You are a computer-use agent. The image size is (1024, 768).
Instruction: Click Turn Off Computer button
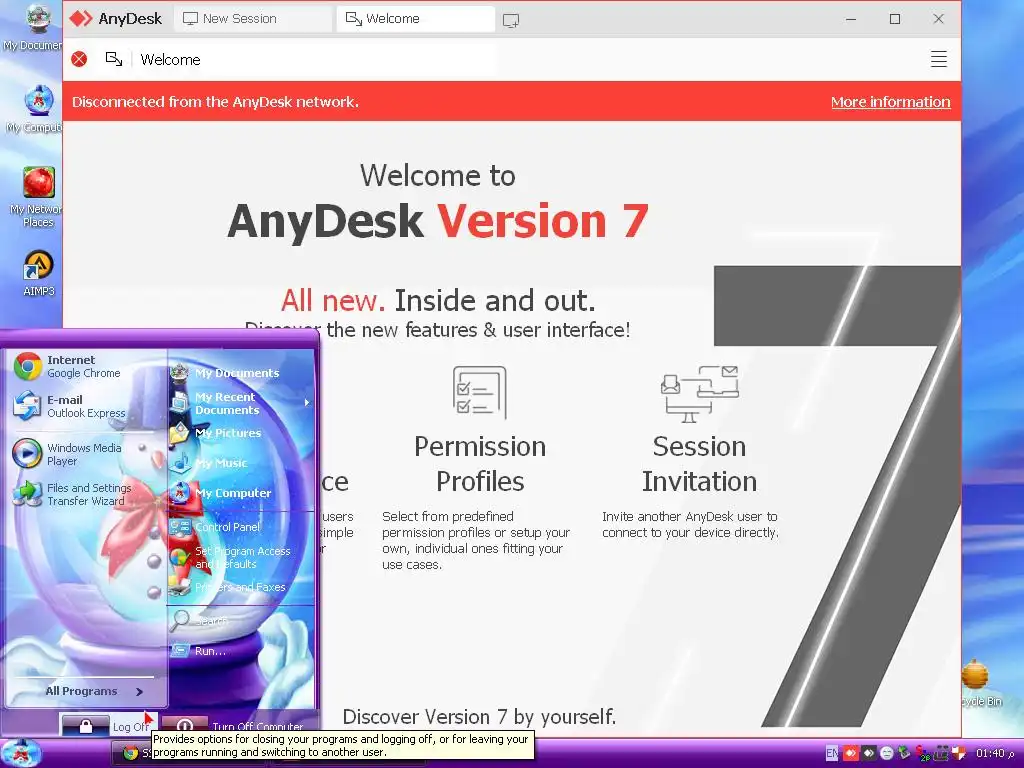coord(232,725)
